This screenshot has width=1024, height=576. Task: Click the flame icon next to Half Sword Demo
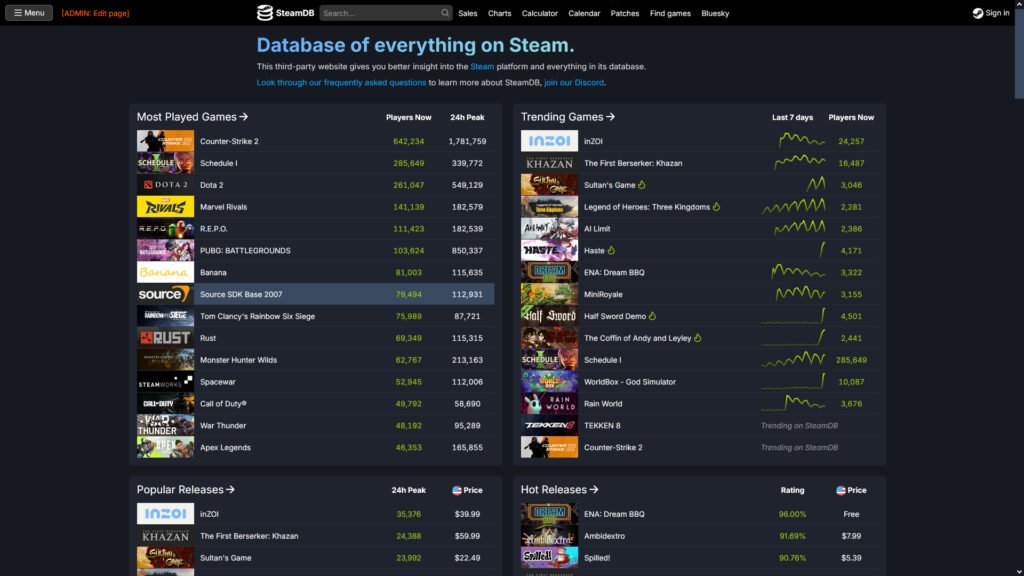tap(652, 316)
